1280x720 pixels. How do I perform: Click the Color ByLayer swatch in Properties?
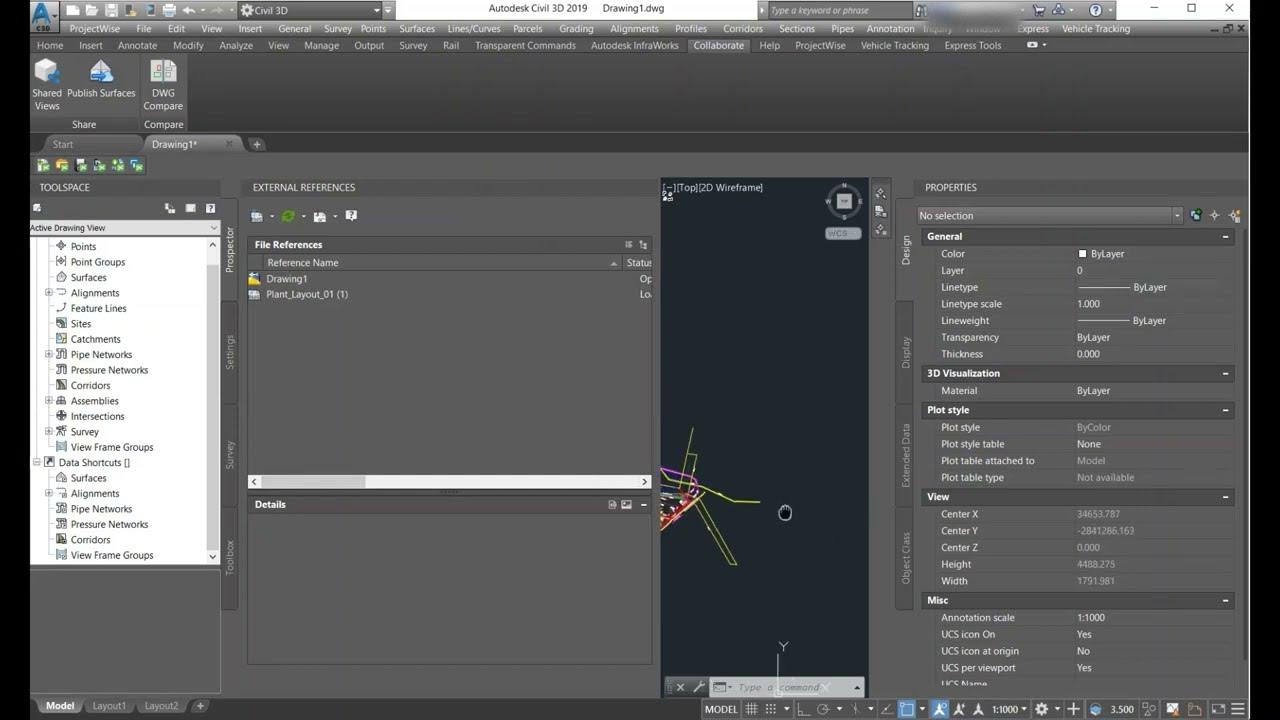1082,254
